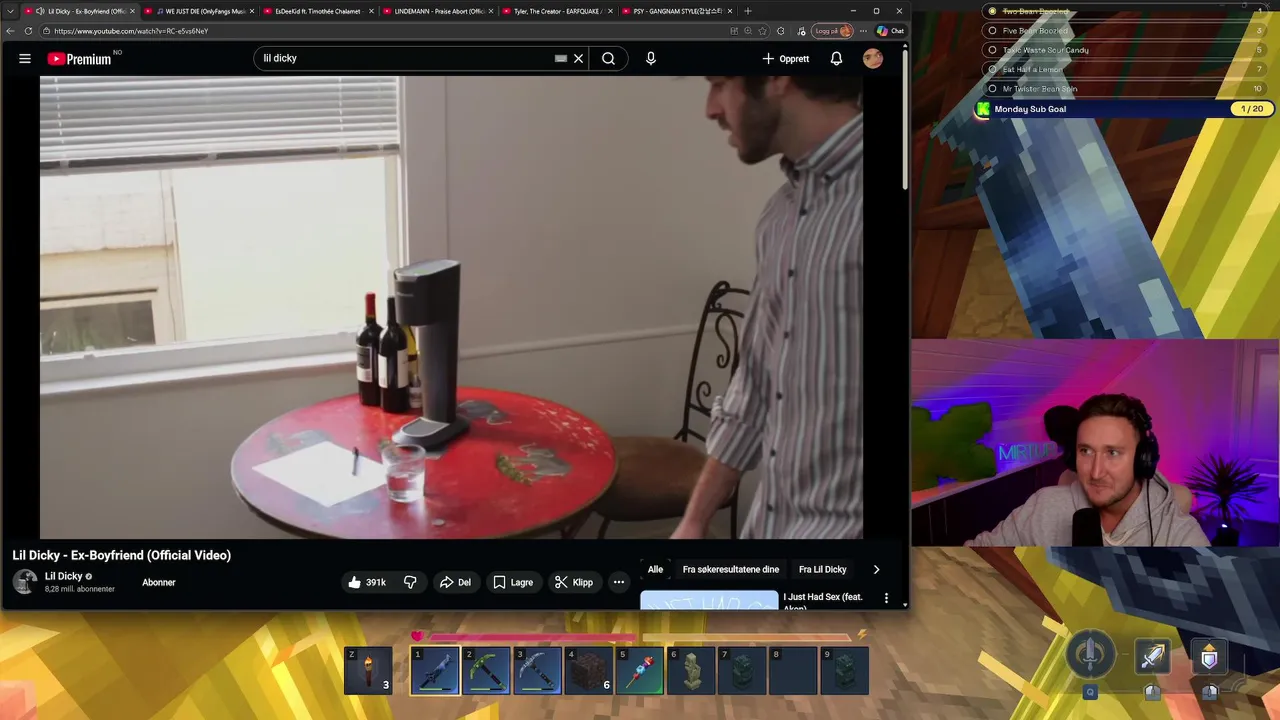Click the shield ability icon bottom right

(x=1209, y=657)
